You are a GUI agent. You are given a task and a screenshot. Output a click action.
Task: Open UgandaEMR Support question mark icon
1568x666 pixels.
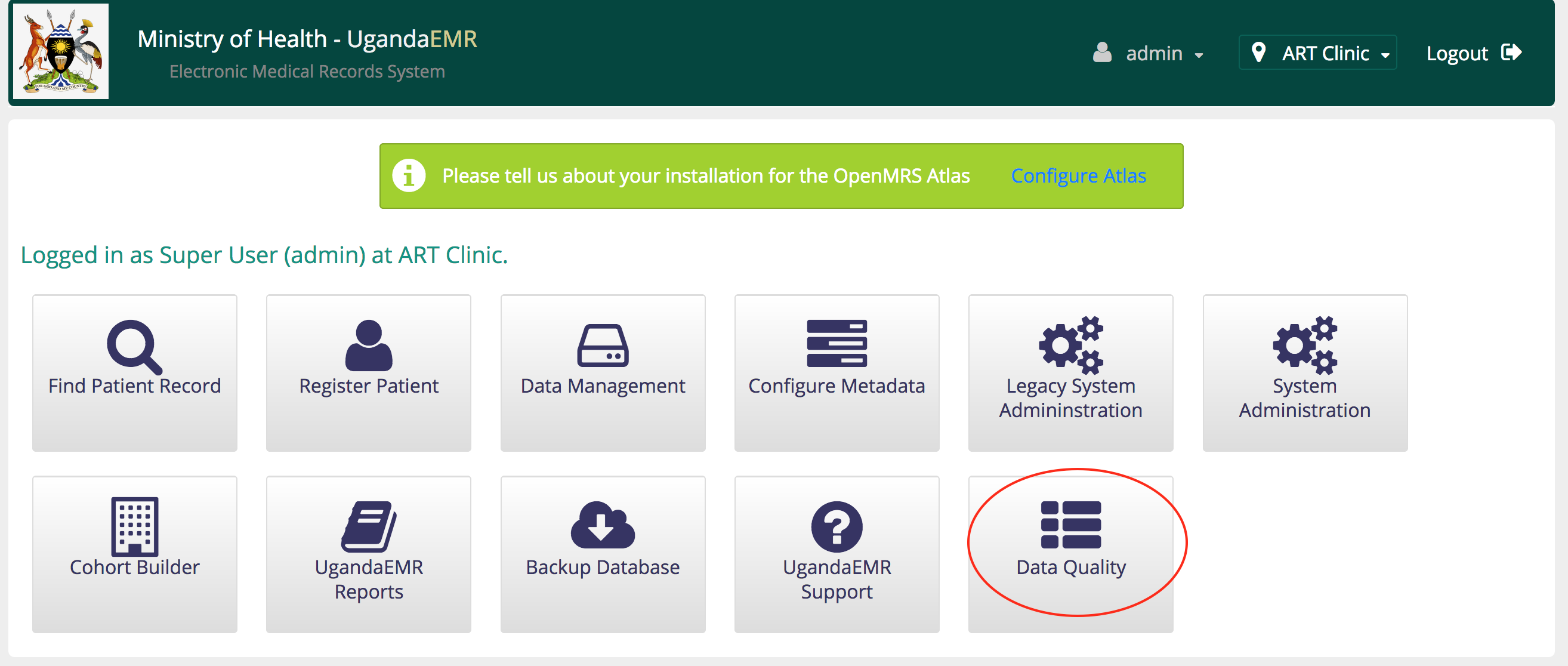837,526
